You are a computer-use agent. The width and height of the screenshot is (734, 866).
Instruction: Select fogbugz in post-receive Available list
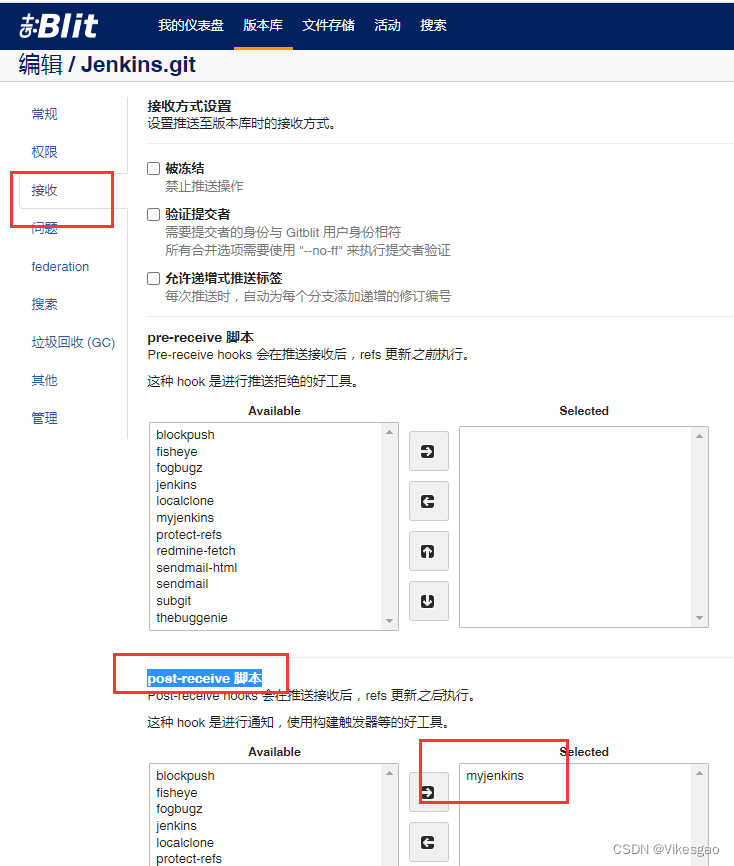[x=179, y=809]
